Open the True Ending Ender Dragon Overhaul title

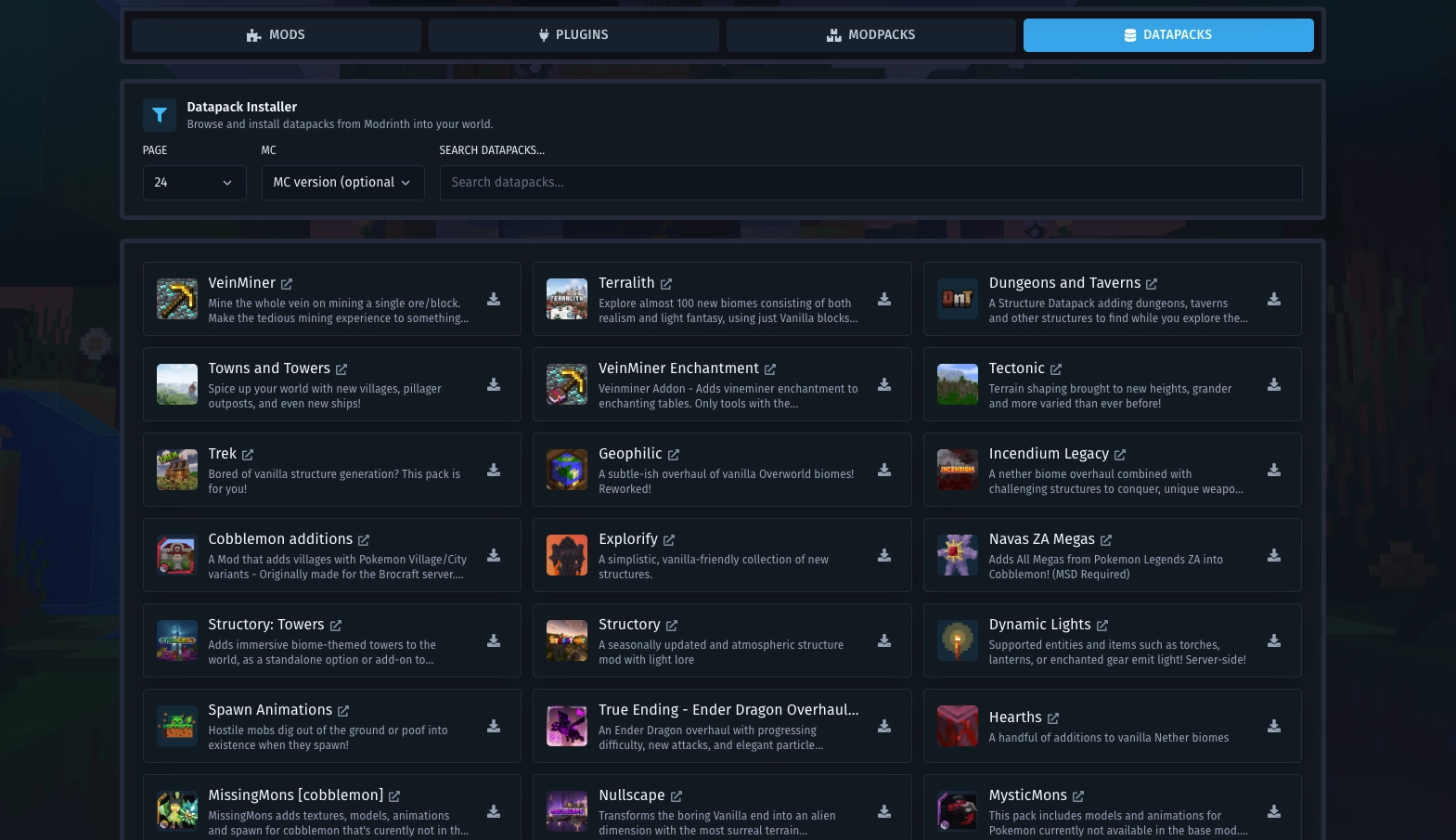[728, 710]
